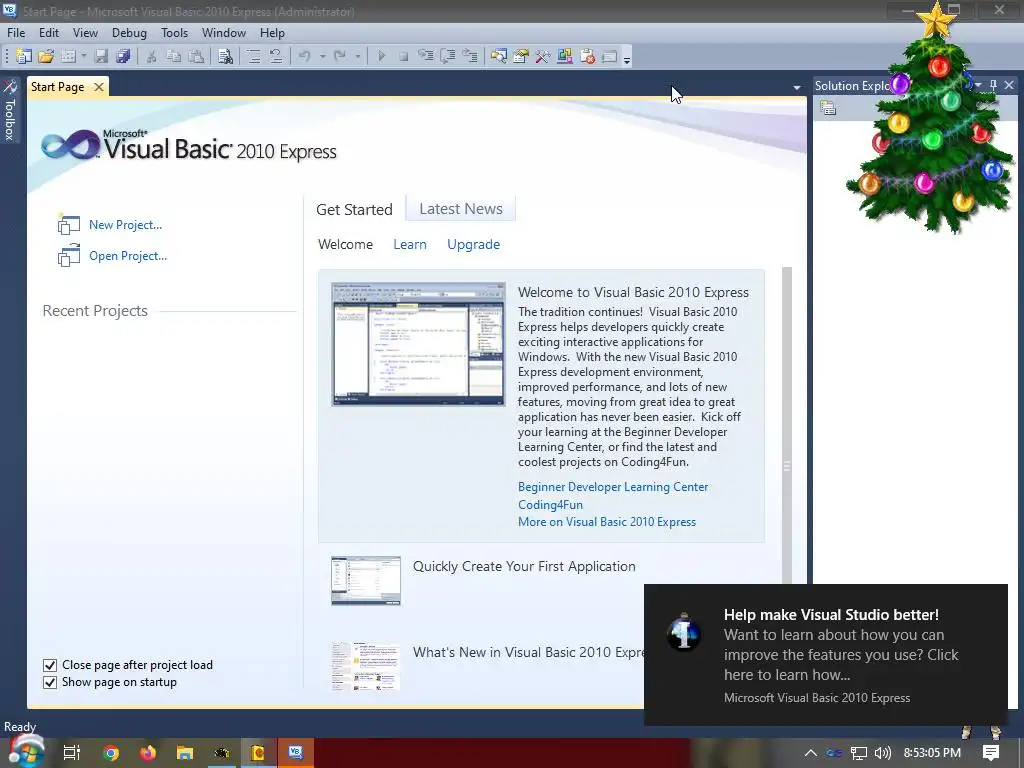This screenshot has width=1024, height=768.
Task: Select the Learn sub-tab
Action: [410, 244]
